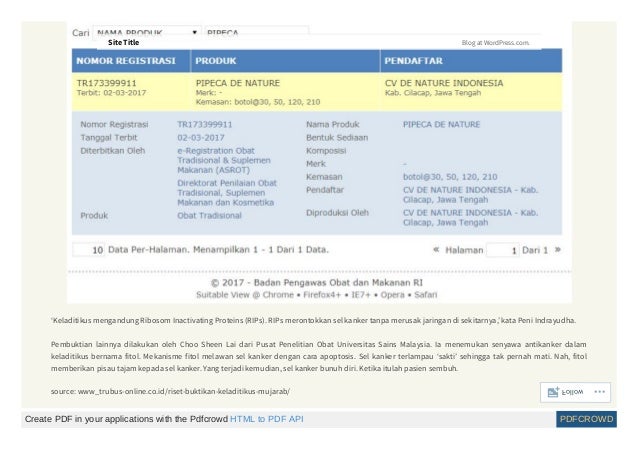The image size is (638, 452).
Task: Click the PIPECA search input field
Action: pos(256,32)
